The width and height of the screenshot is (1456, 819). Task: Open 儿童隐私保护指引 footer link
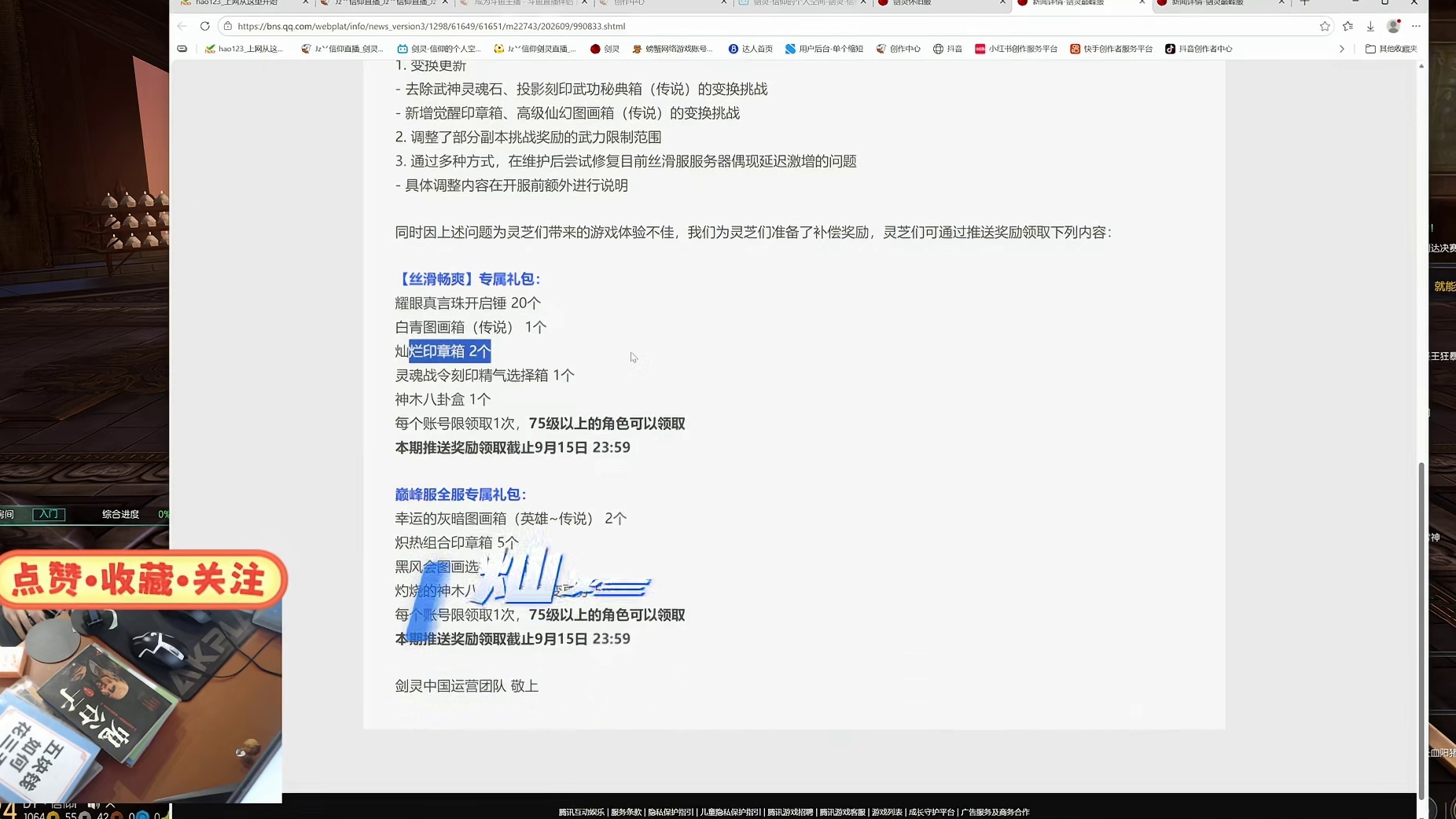pos(730,812)
